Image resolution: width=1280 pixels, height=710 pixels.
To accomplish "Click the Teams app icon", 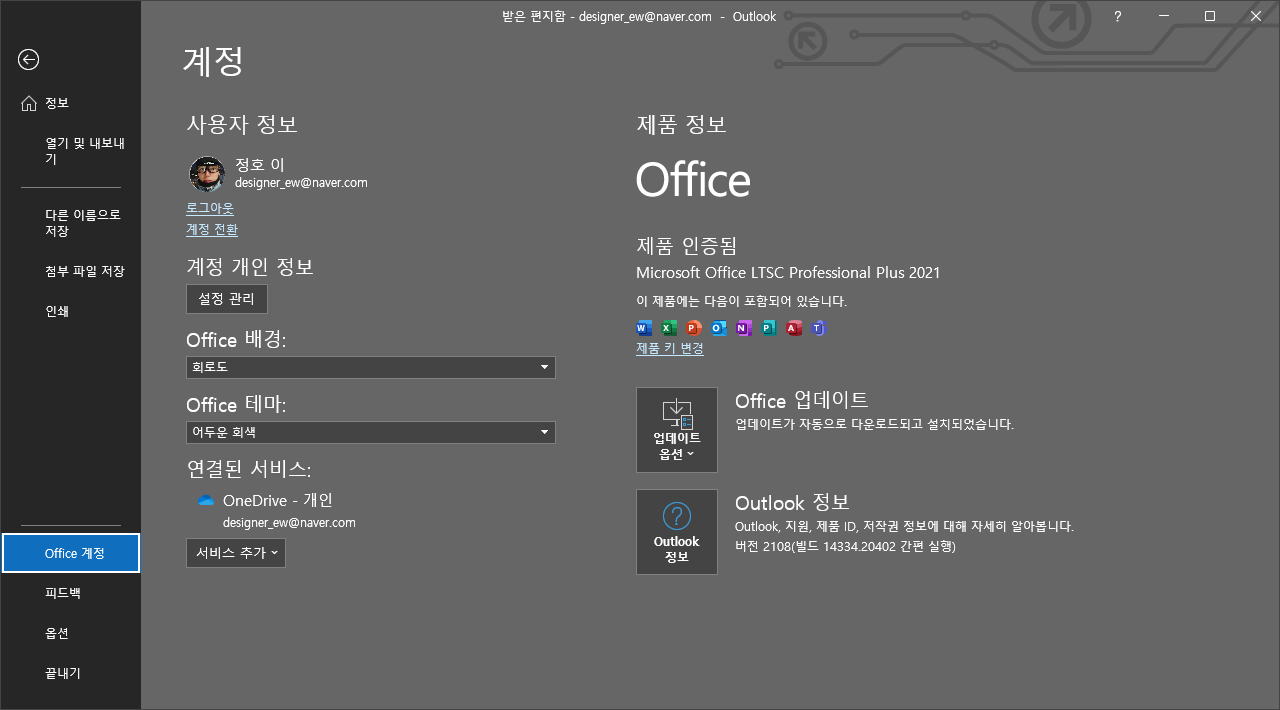I will tap(819, 328).
